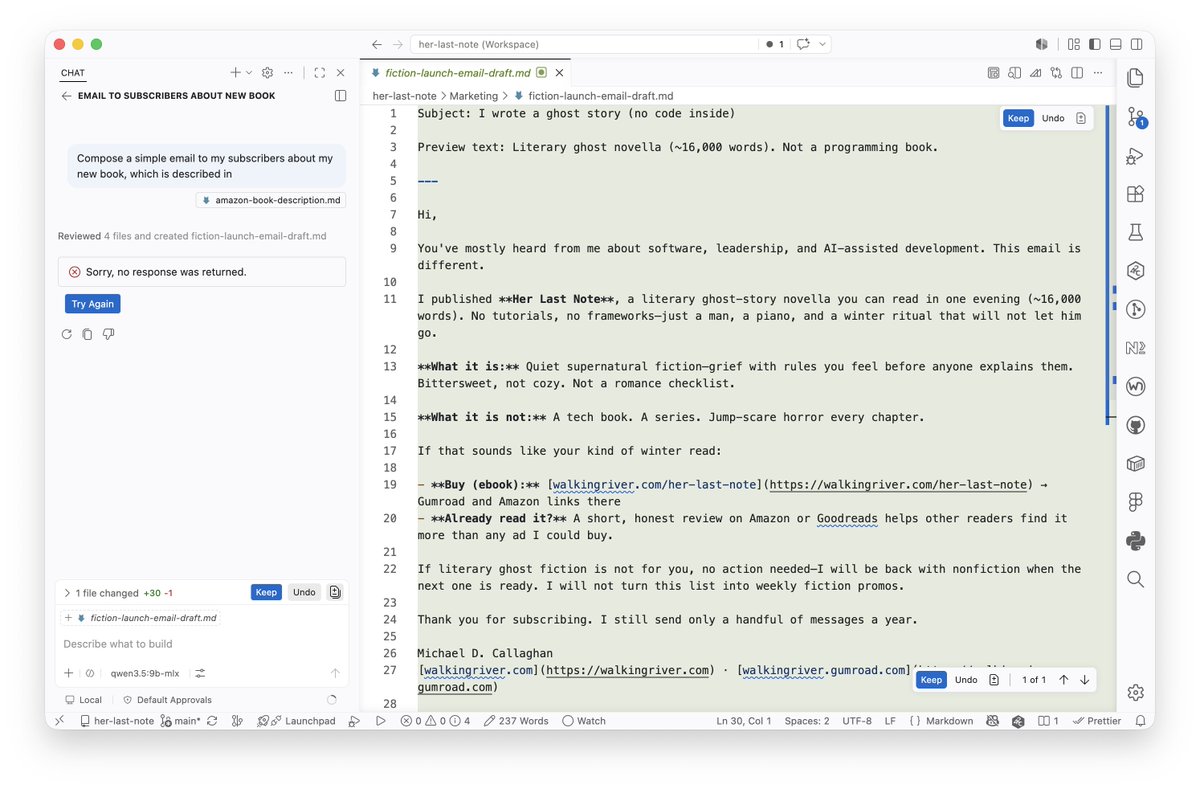Screen dimensions: 1200x789
Task: Click Marketing breadcrumb folder
Action: (x=473, y=96)
